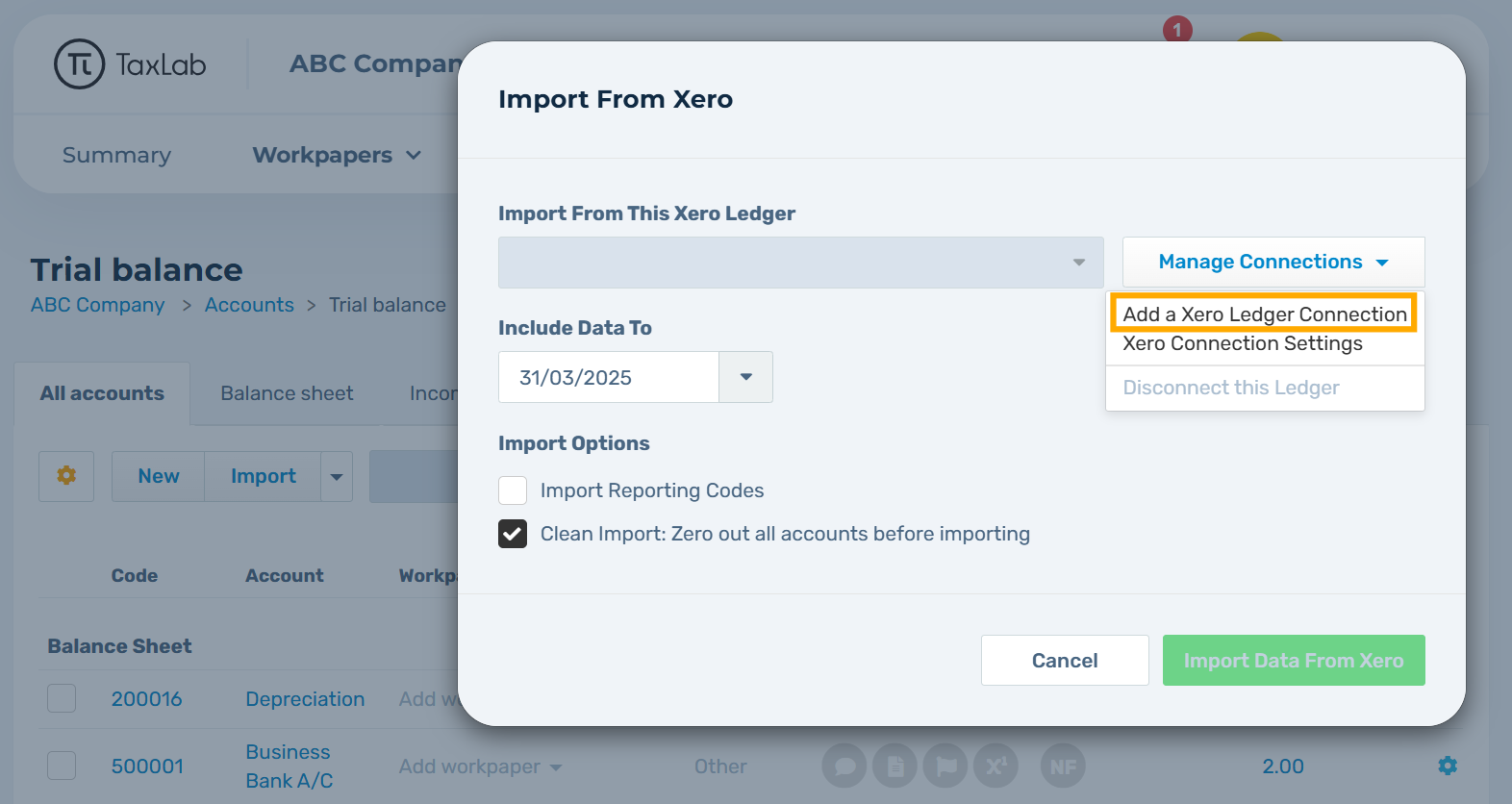This screenshot has width=1512, height=804.
Task: Click Import Data From Xero button
Action: point(1294,661)
